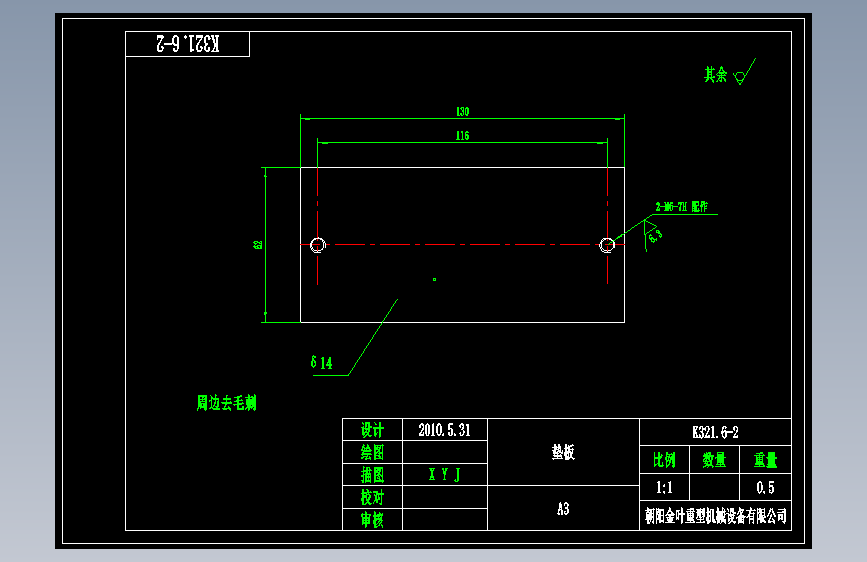Screen dimensions: 867x562
Task: Click the 数量 header cell
Action: pyautogui.click(x=714, y=460)
